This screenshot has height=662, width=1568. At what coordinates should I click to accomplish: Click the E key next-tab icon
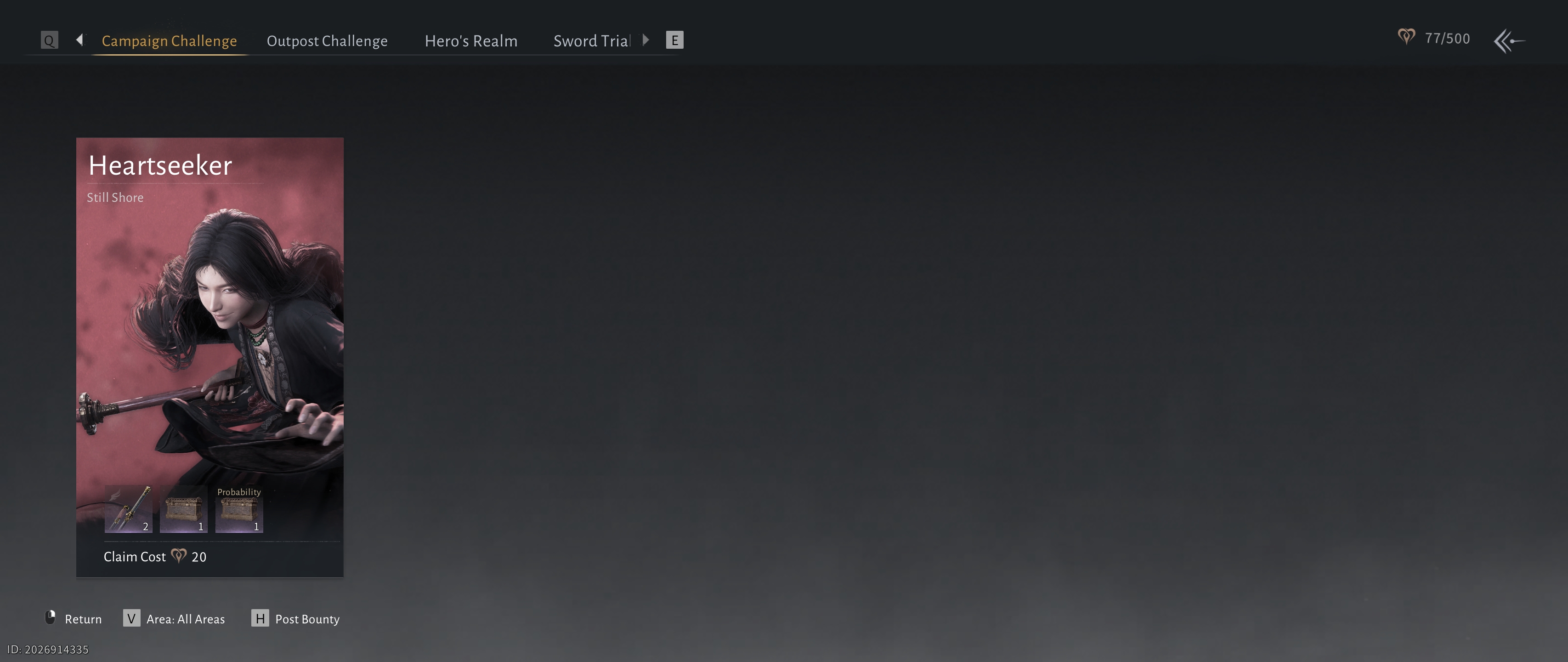674,40
